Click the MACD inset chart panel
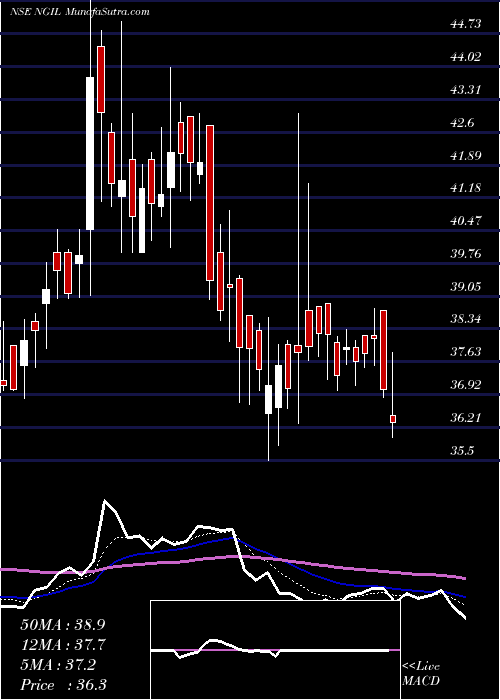The height and width of the screenshot is (700, 500). pyautogui.click(x=275, y=650)
